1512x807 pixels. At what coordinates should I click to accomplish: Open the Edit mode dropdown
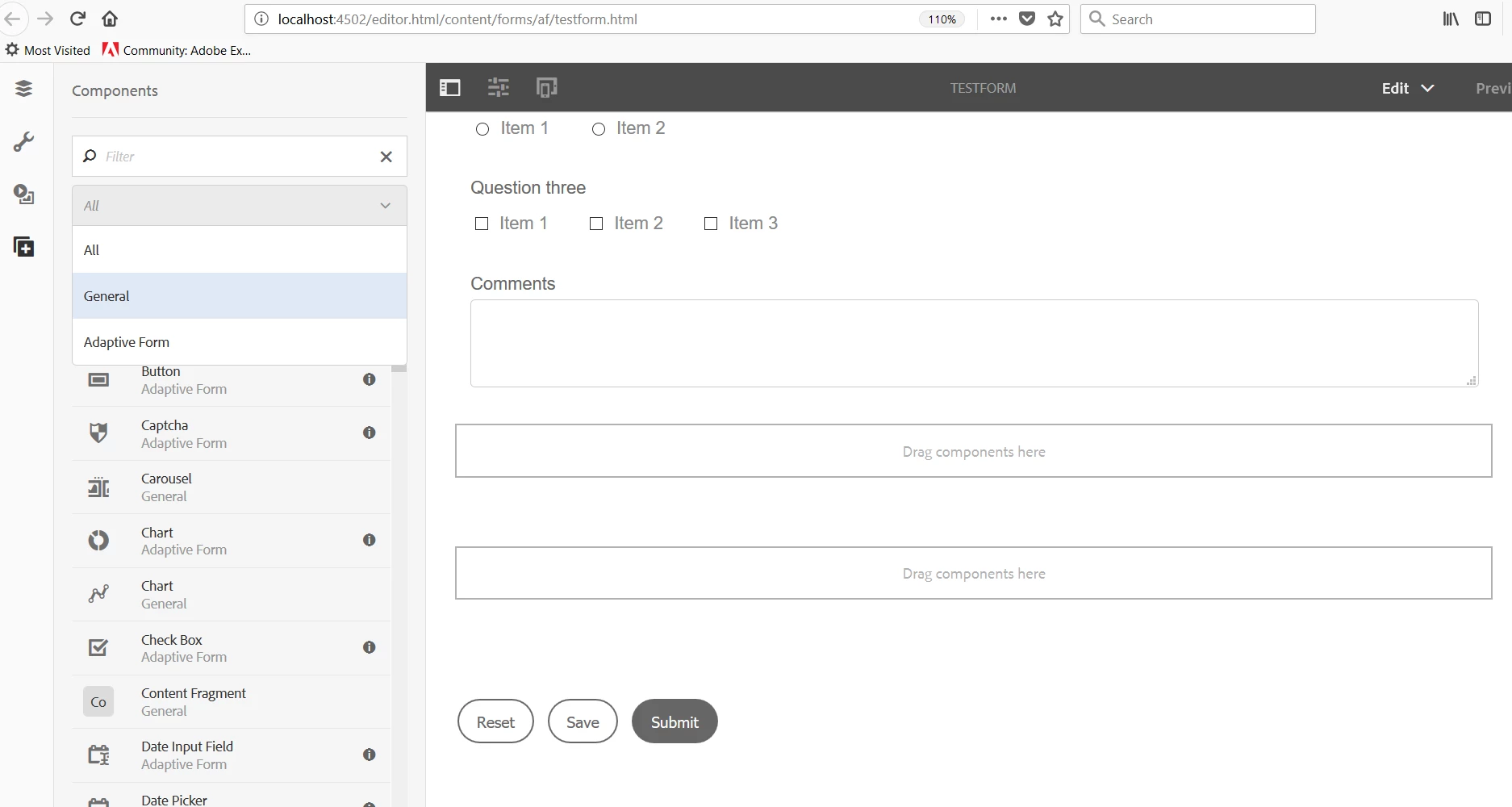pos(1408,88)
